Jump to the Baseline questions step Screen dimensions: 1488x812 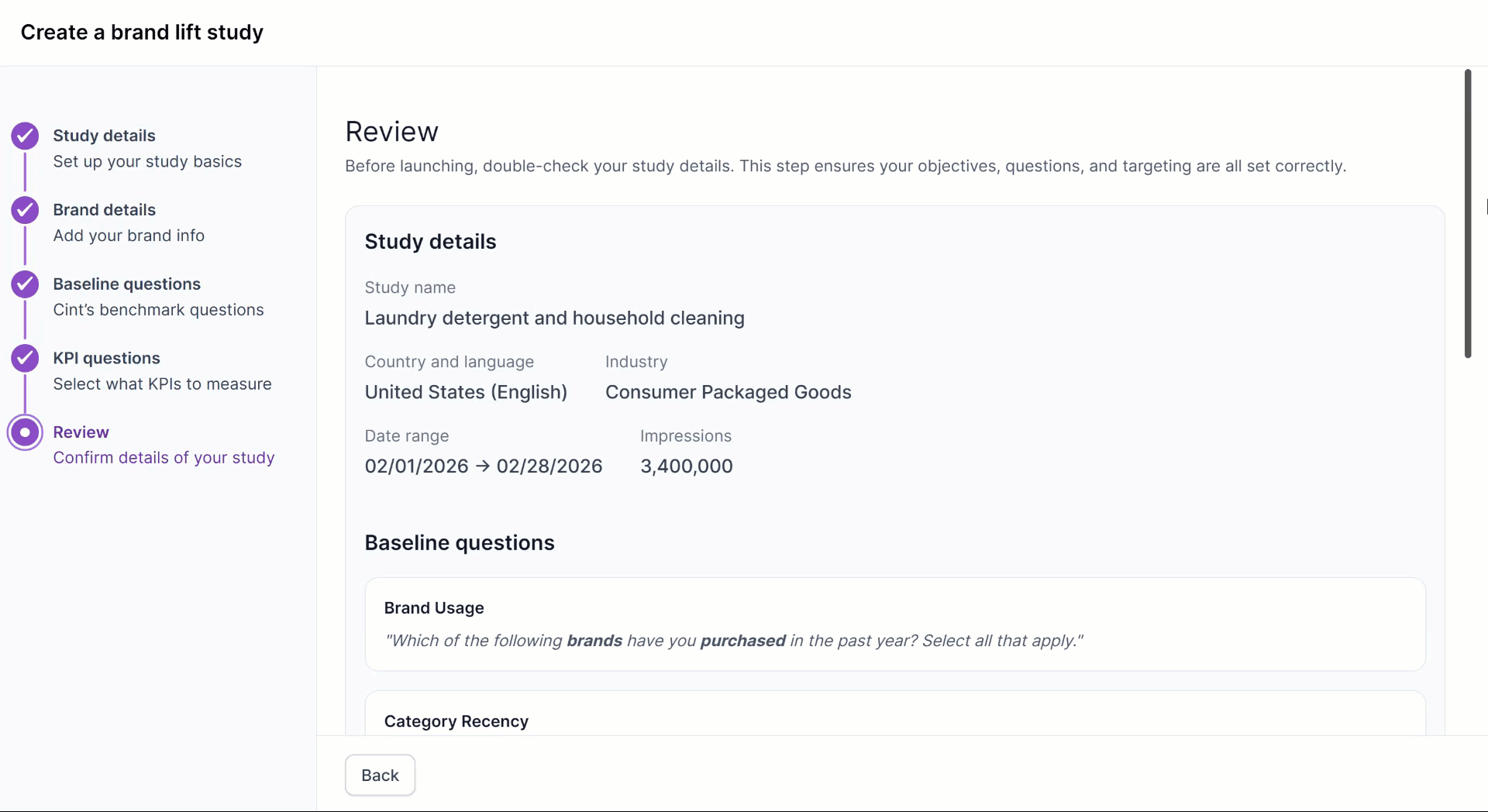(126, 284)
